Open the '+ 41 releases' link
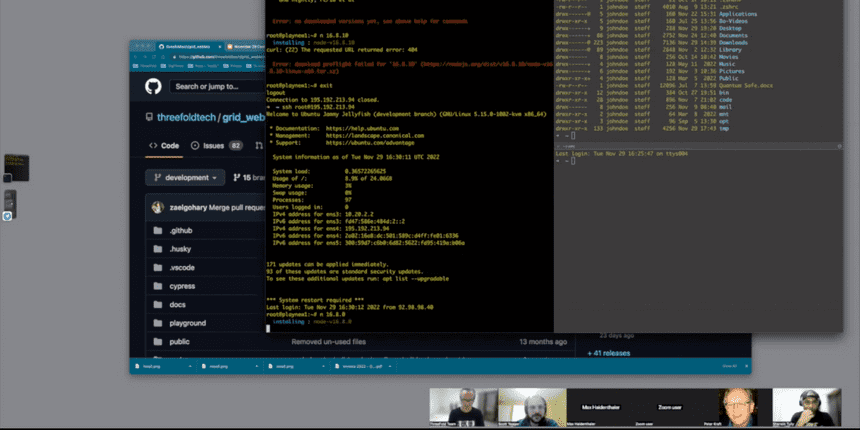The image size is (860, 430). tap(608, 353)
